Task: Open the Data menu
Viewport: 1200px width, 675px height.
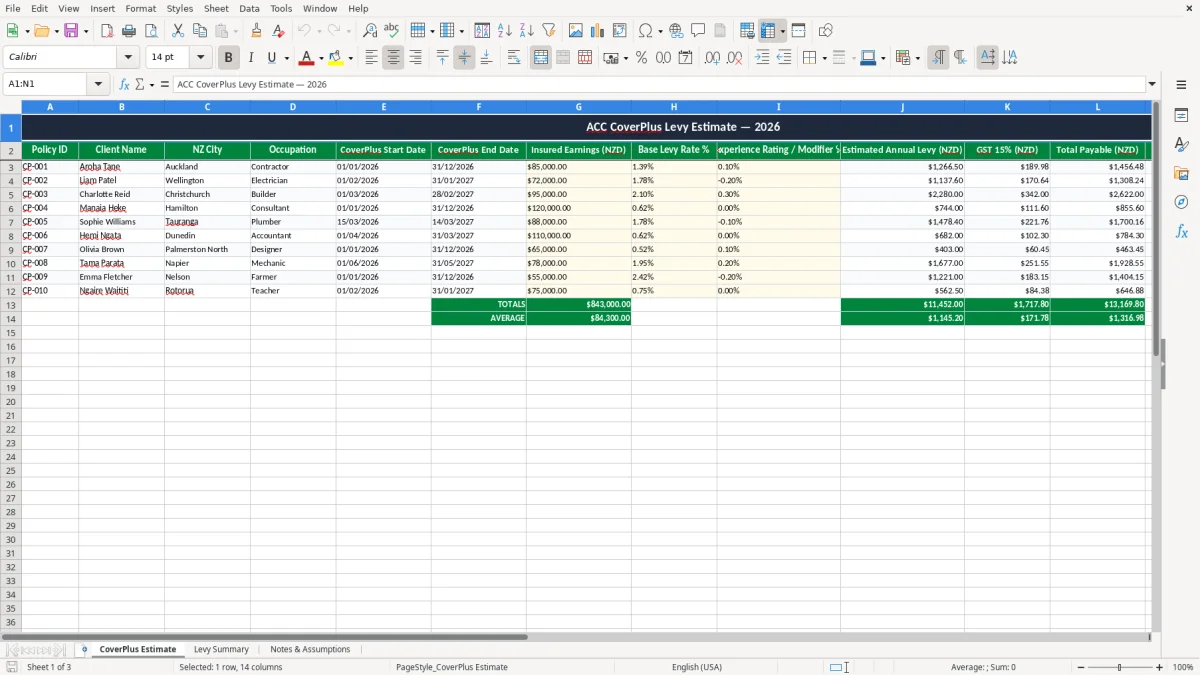Action: 249,8
